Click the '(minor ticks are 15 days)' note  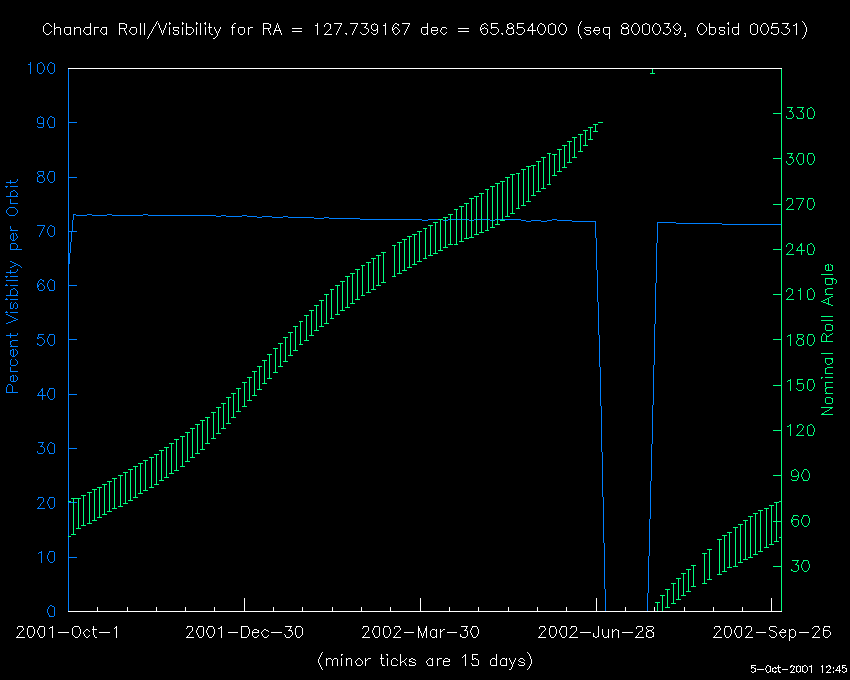(x=425, y=661)
